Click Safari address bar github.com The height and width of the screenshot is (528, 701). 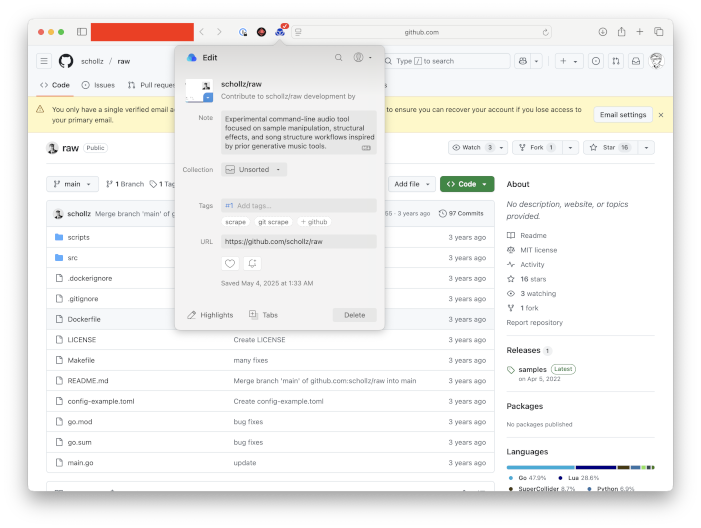422,32
